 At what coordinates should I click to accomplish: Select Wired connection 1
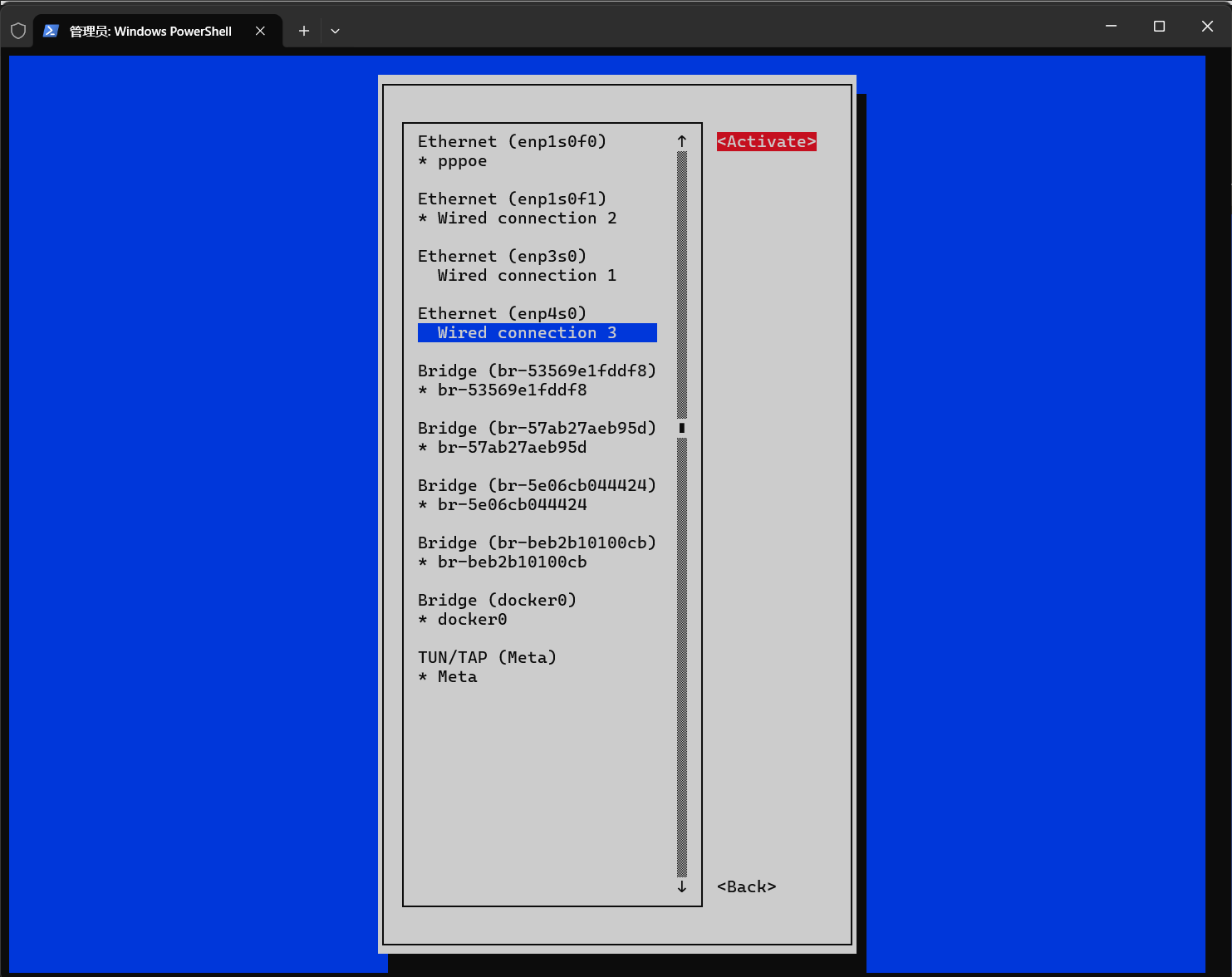pyautogui.click(x=527, y=276)
